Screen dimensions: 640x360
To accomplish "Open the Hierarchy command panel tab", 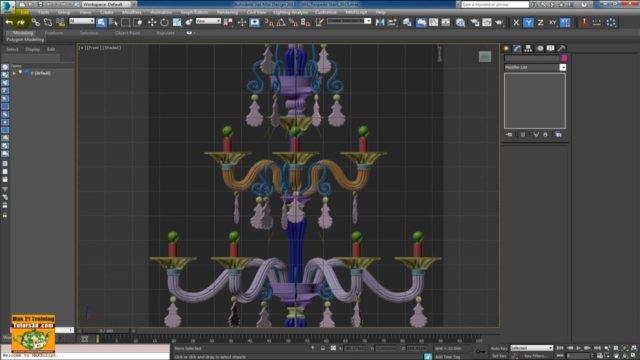I will 528,48.
